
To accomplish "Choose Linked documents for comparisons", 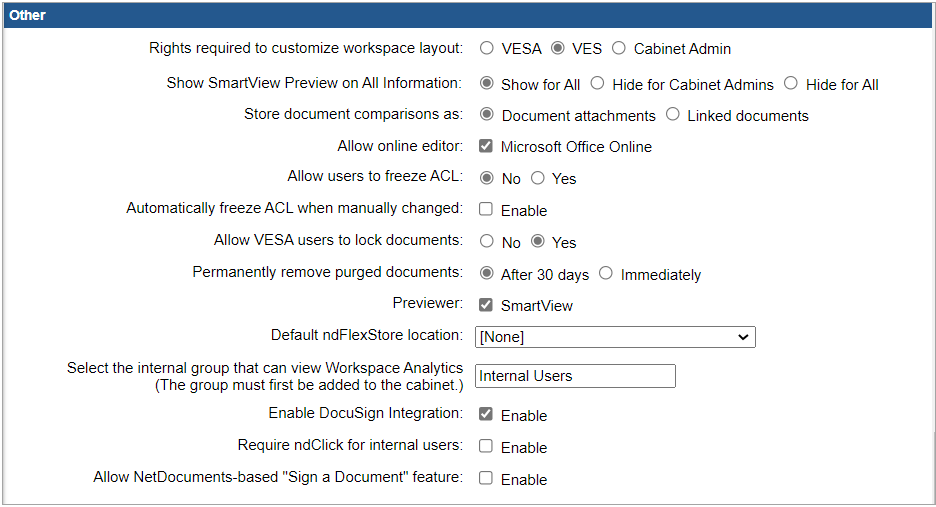I will click(673, 115).
